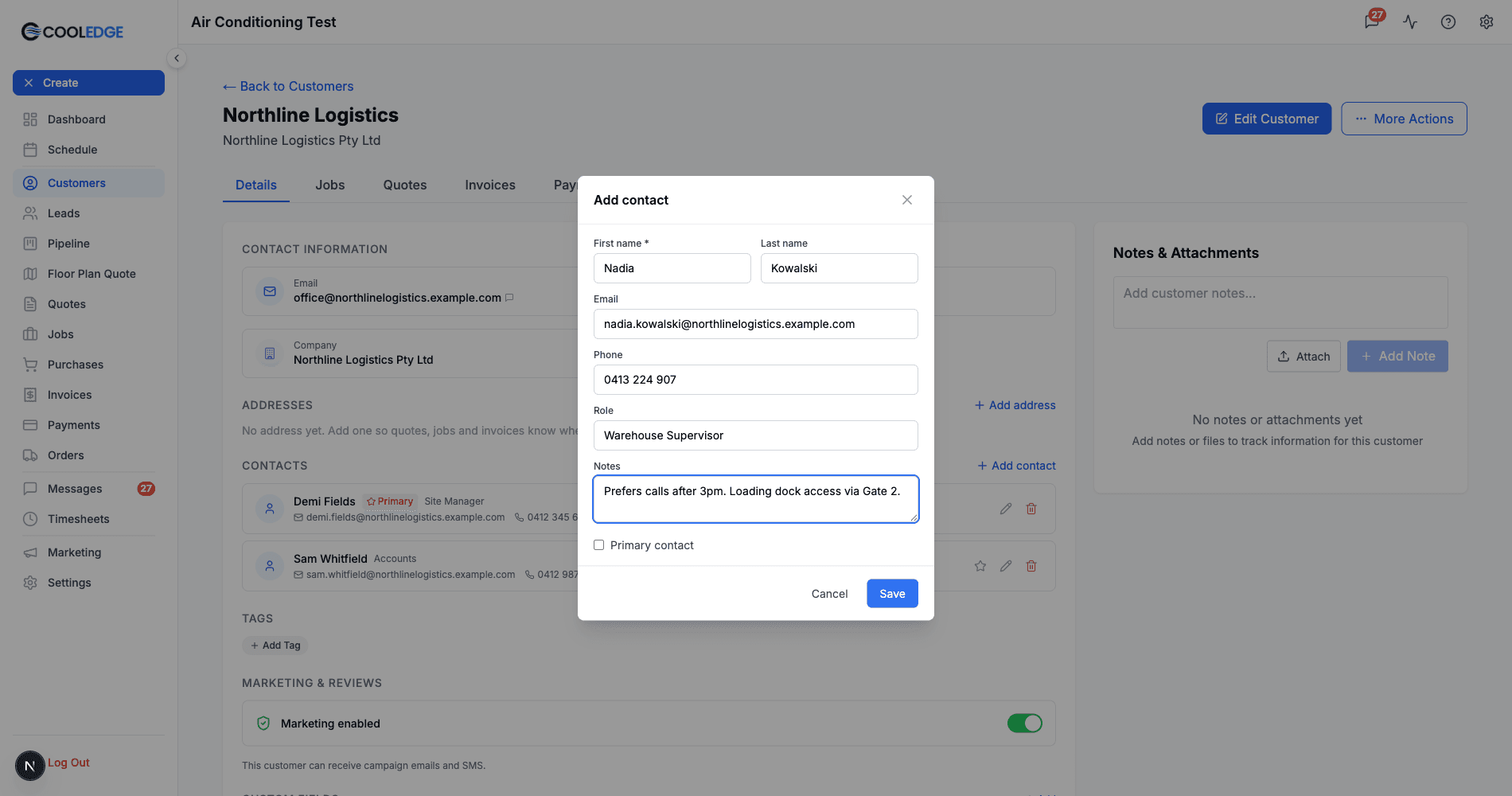
Task: Save the new contact
Action: [892, 594]
